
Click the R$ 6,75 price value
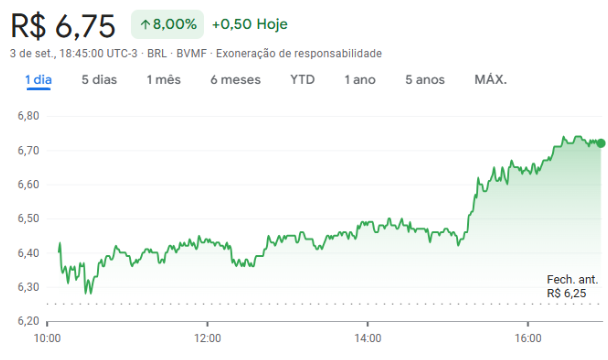click(63, 26)
